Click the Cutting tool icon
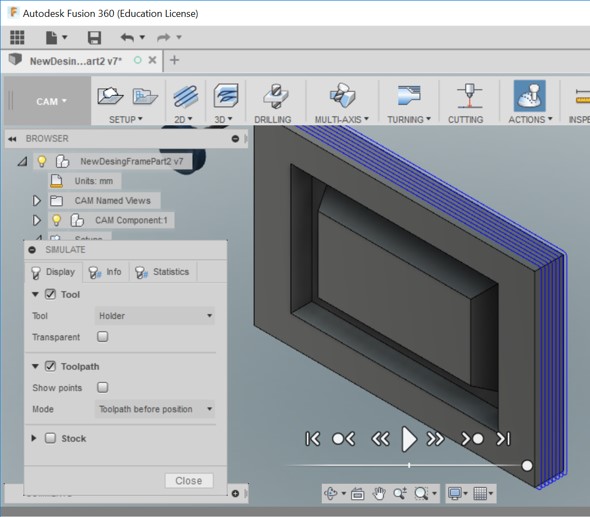 tap(469, 96)
